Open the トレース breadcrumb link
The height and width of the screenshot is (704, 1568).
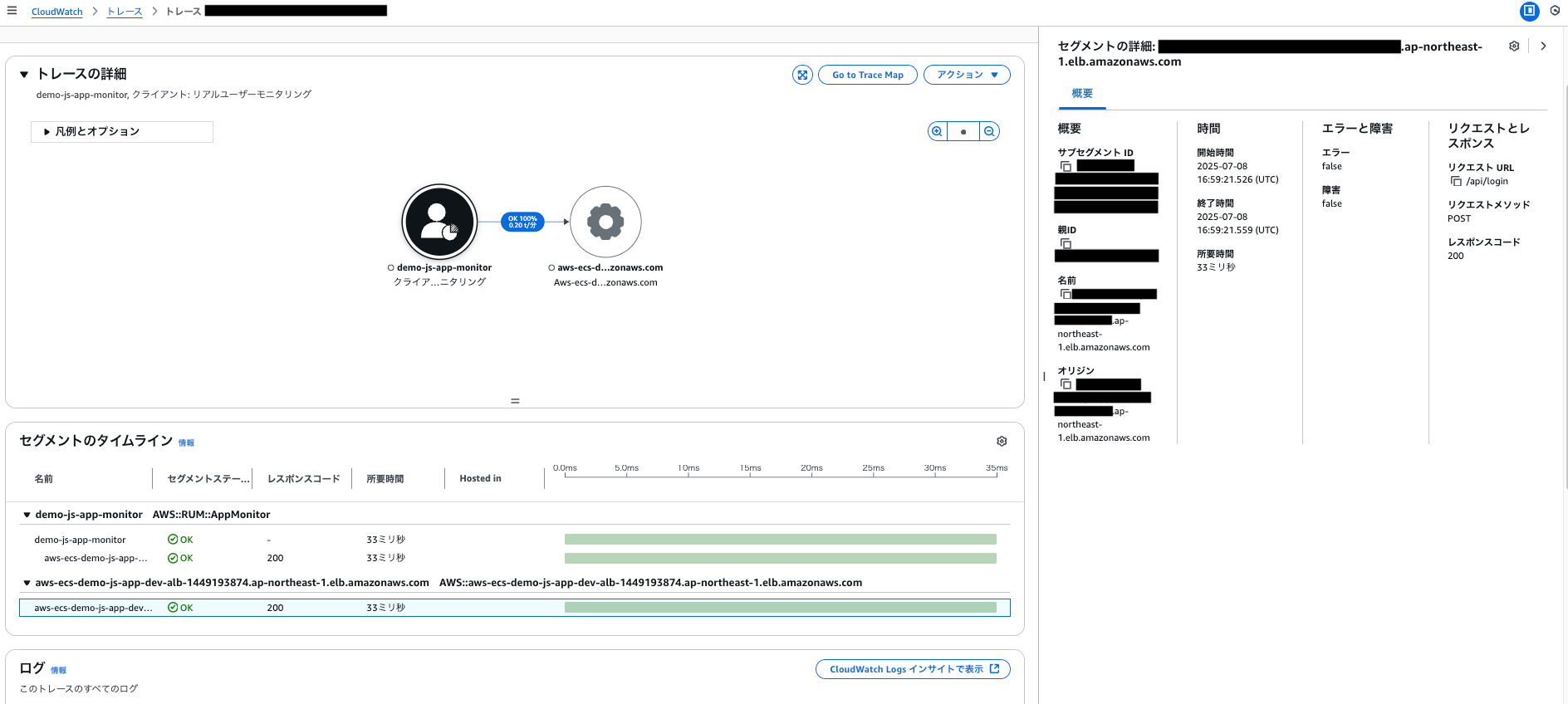125,12
